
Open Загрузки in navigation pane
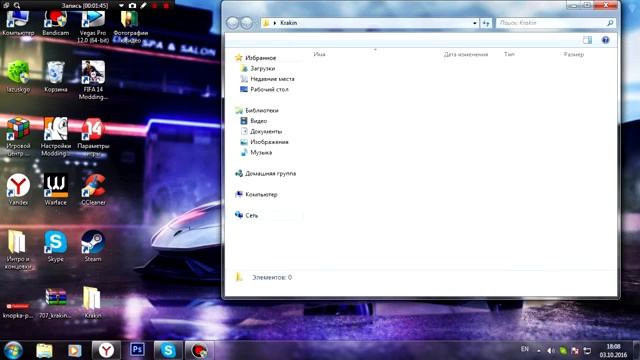pyautogui.click(x=258, y=69)
